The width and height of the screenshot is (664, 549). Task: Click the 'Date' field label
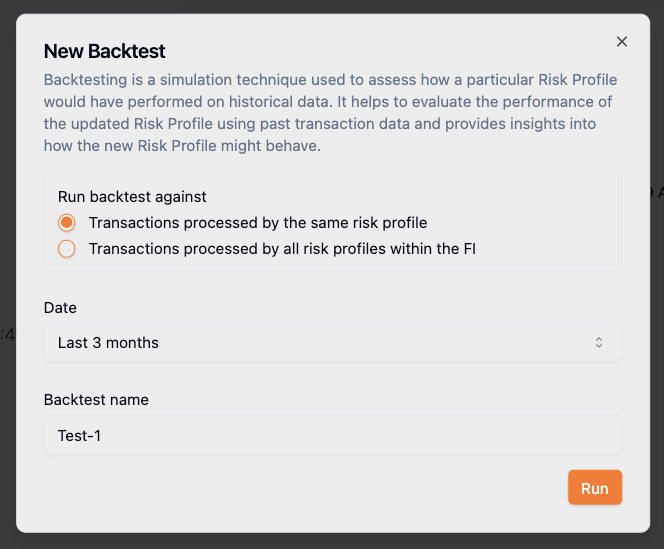pyautogui.click(x=60, y=308)
